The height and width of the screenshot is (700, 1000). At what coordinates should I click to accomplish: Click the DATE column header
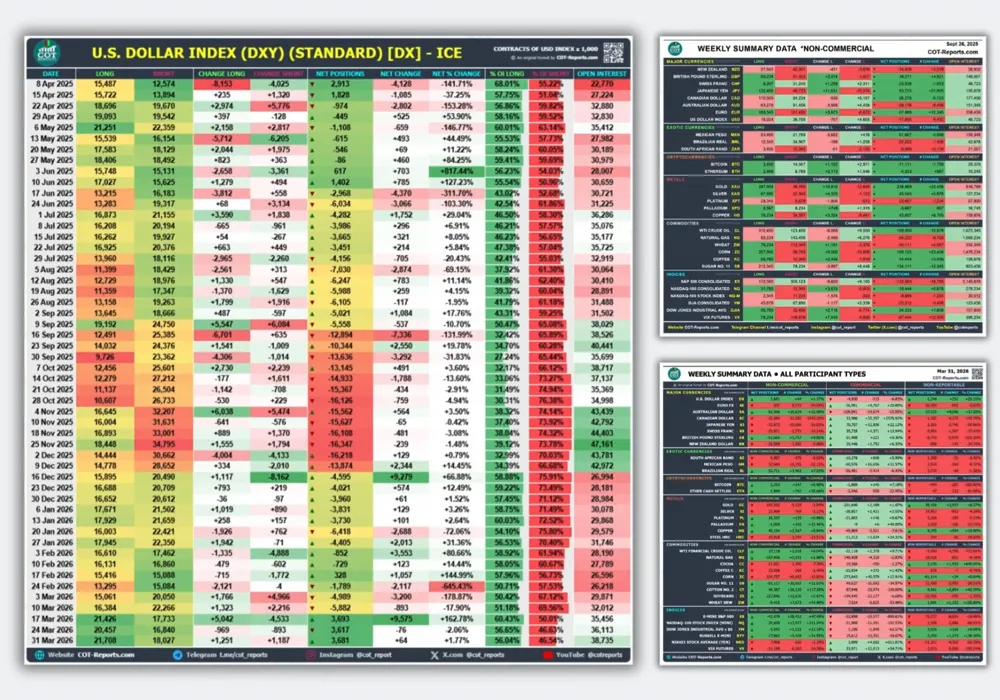click(x=51, y=74)
